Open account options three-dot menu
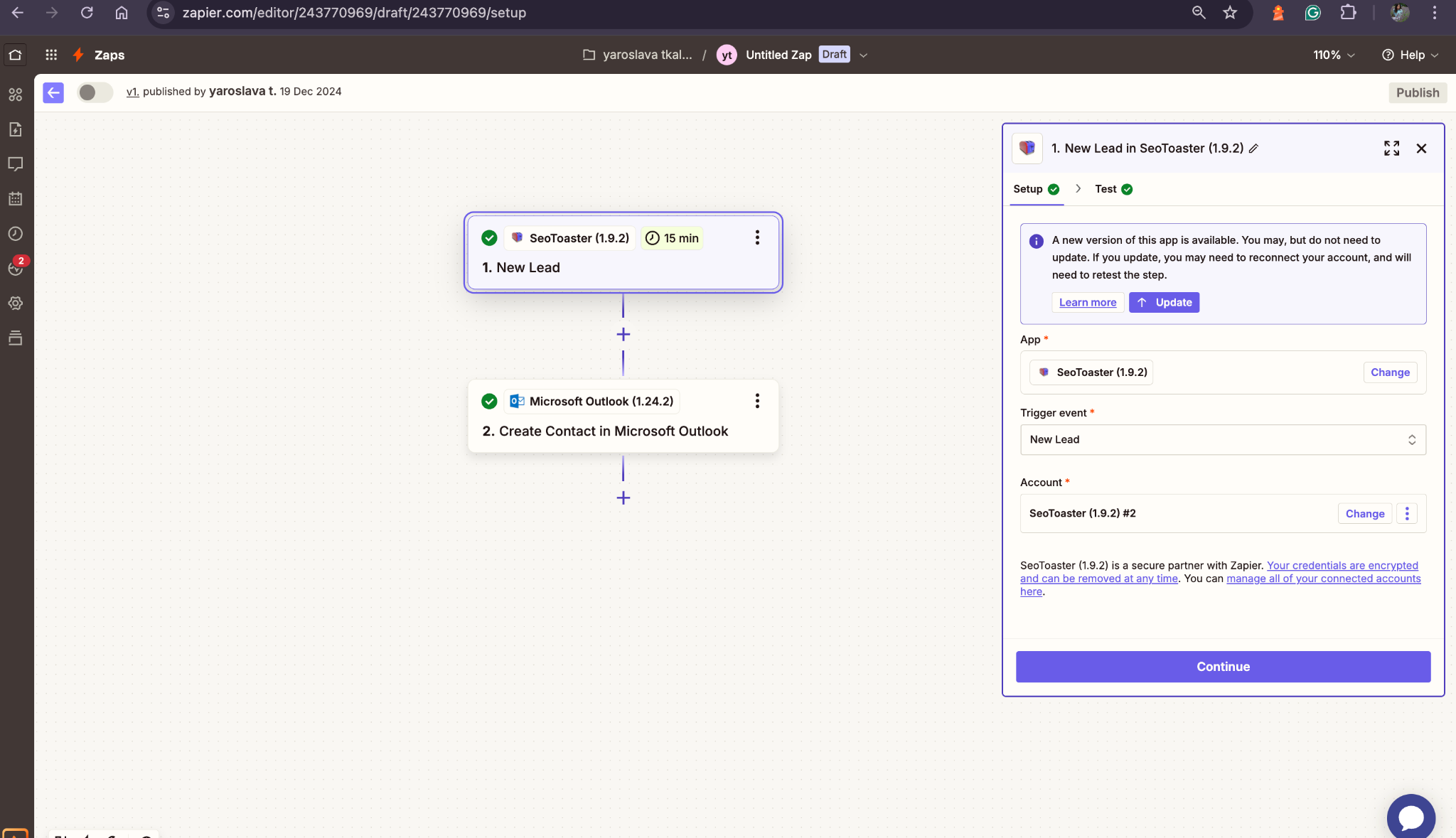Image resolution: width=1456 pixels, height=838 pixels. point(1407,513)
